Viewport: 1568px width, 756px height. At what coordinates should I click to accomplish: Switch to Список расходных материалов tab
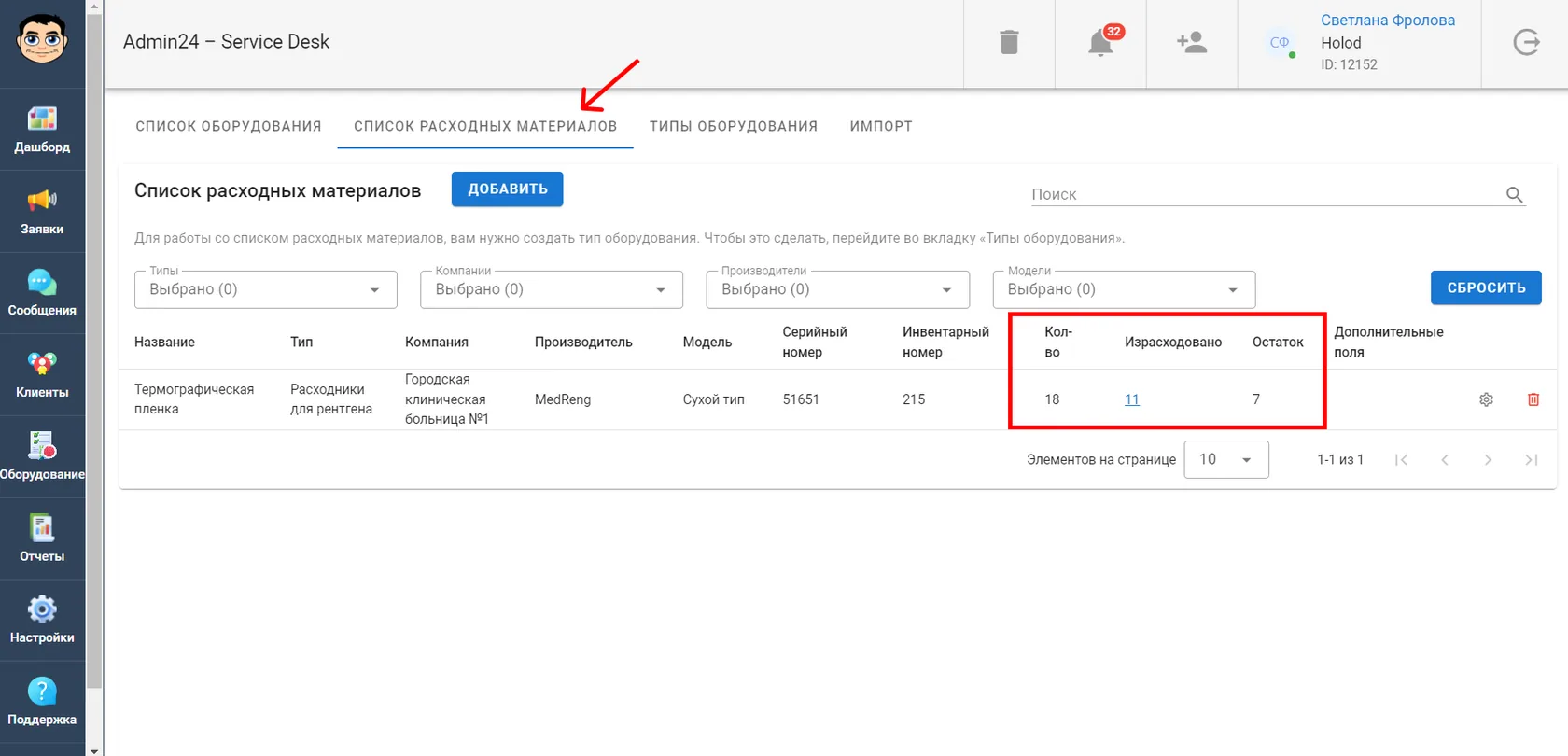click(x=485, y=126)
